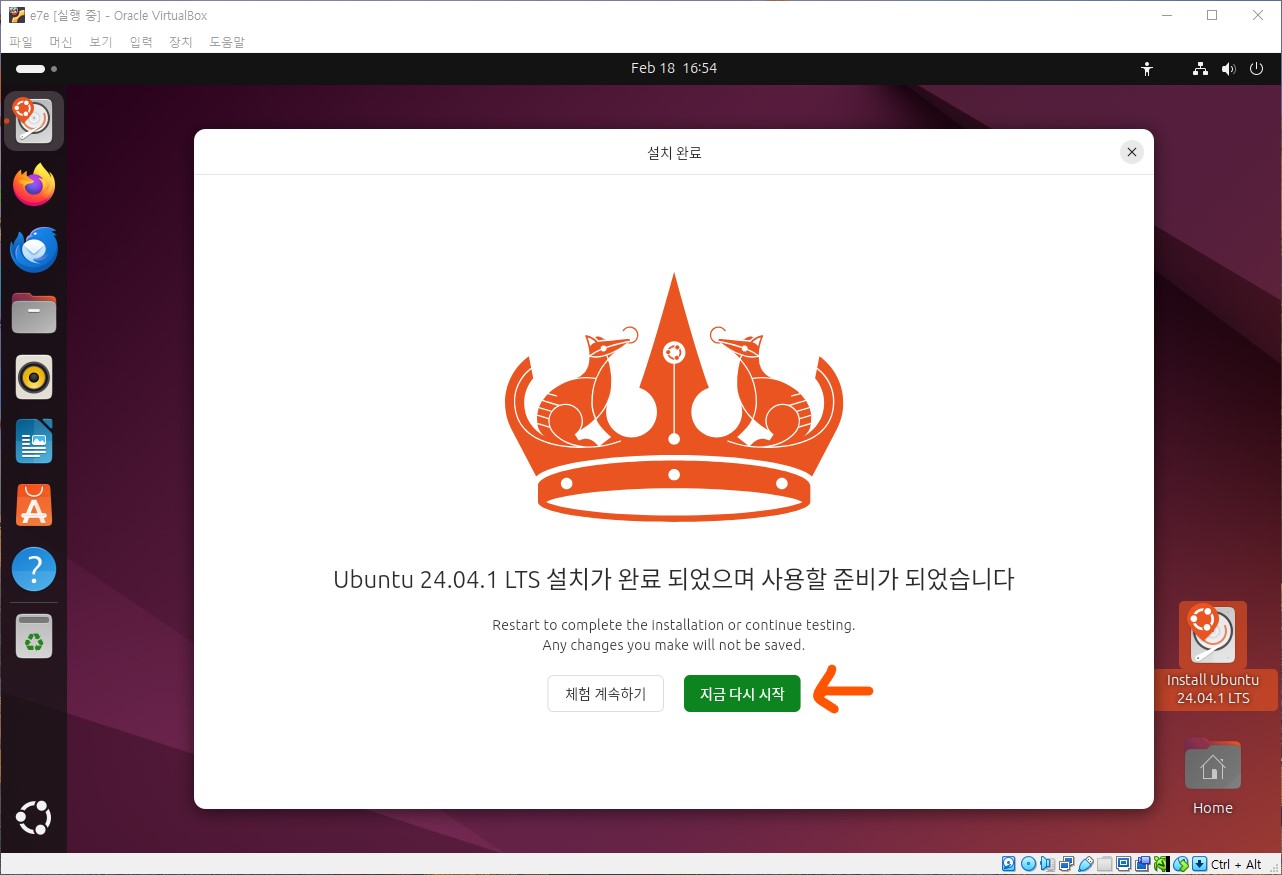Open the Files app in the dock
1282x875 pixels.
click(34, 314)
